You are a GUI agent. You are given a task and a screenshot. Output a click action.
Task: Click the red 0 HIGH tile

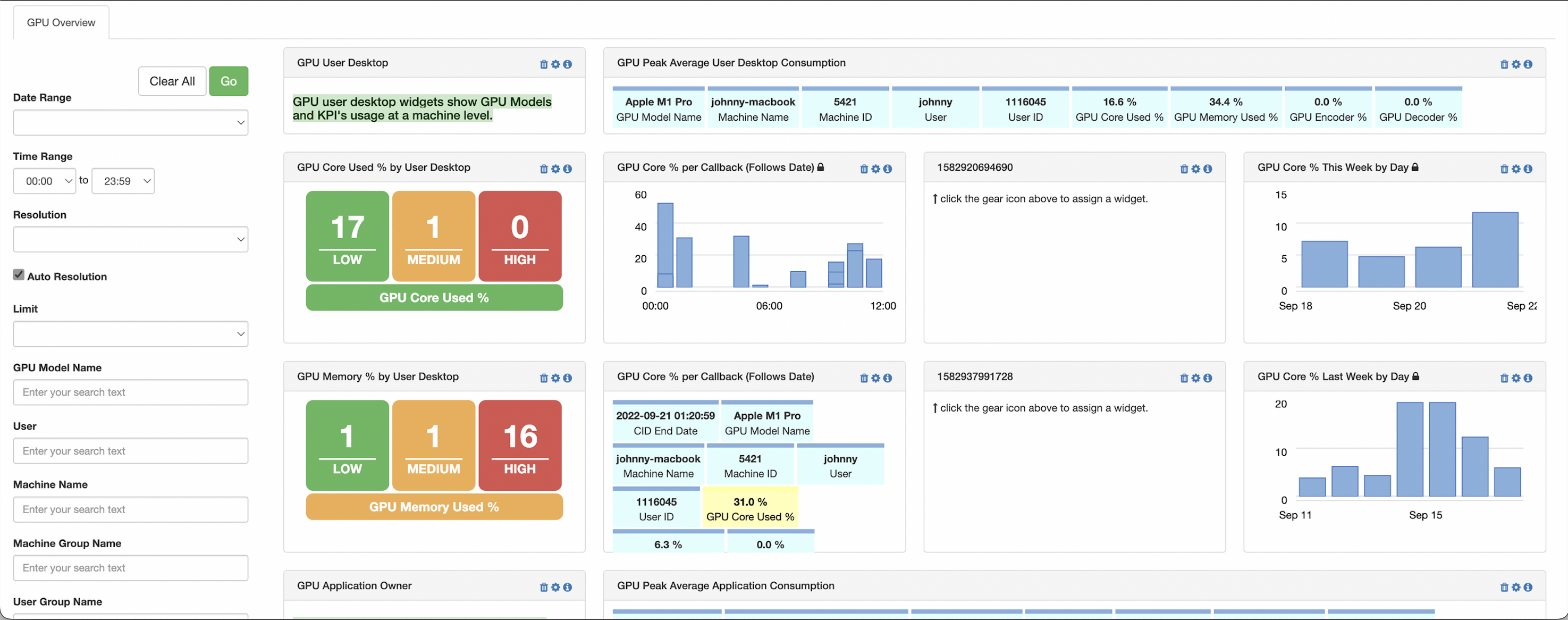[x=520, y=236]
